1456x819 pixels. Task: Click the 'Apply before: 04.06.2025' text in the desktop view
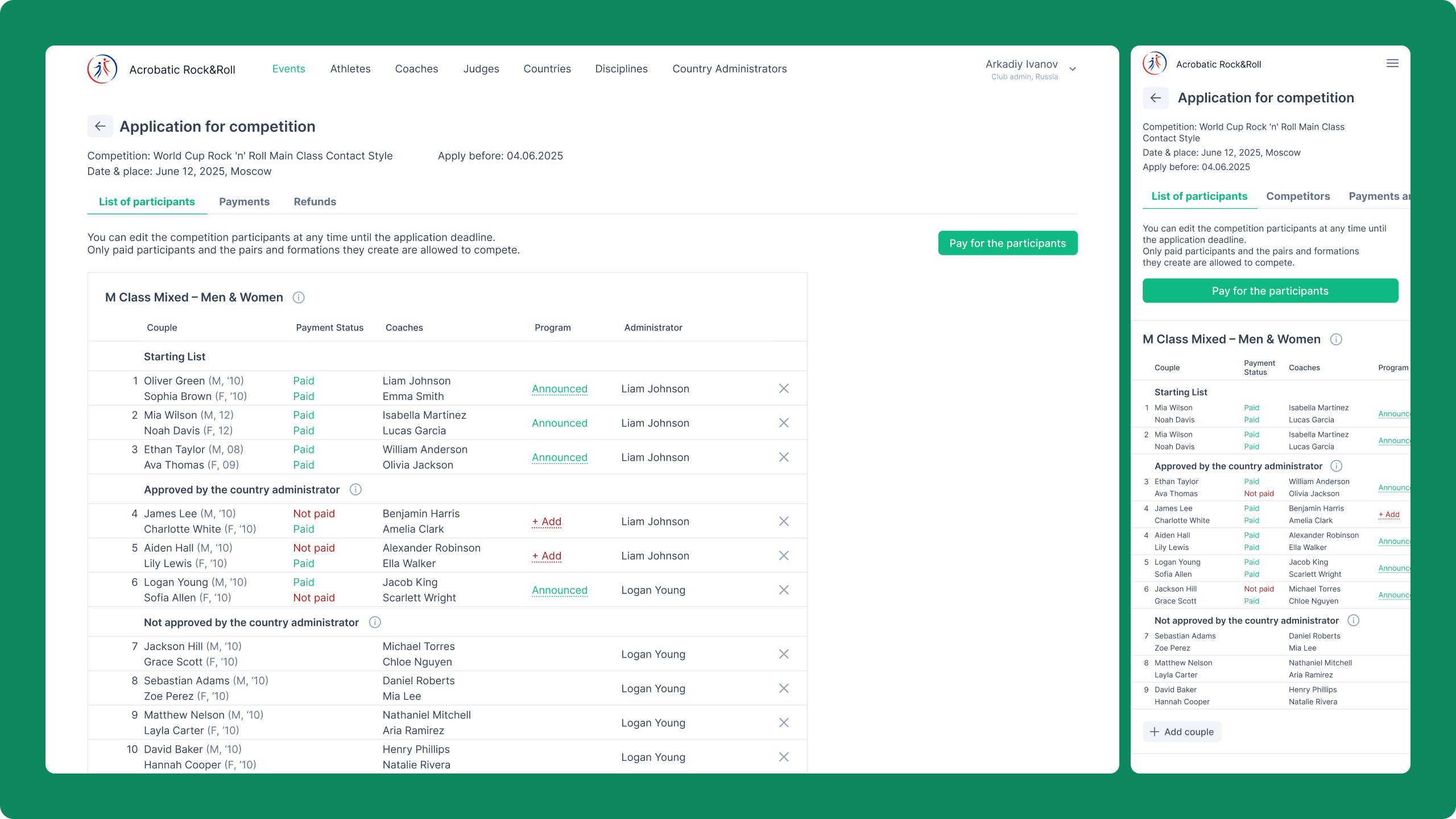(x=500, y=156)
